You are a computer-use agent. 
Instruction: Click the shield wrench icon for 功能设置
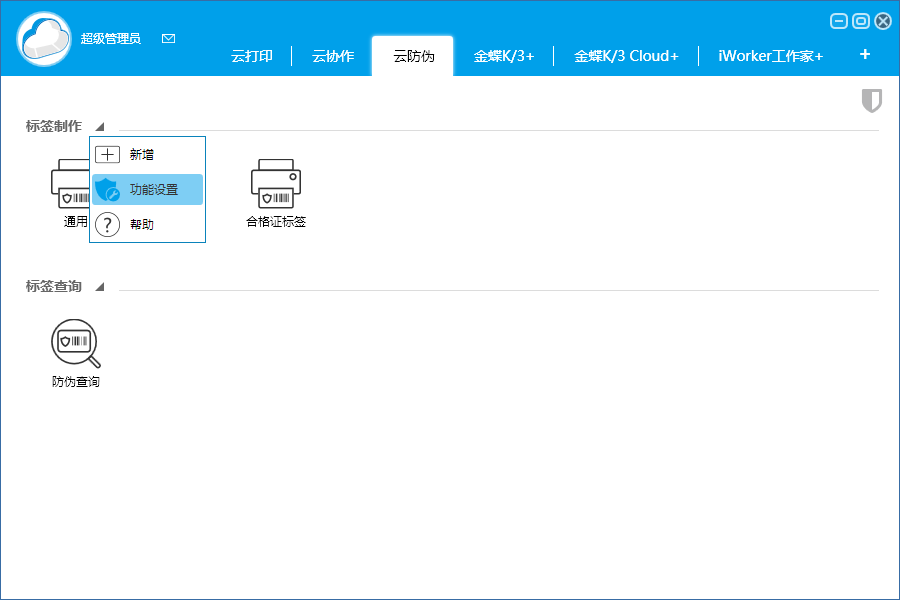[x=107, y=189]
